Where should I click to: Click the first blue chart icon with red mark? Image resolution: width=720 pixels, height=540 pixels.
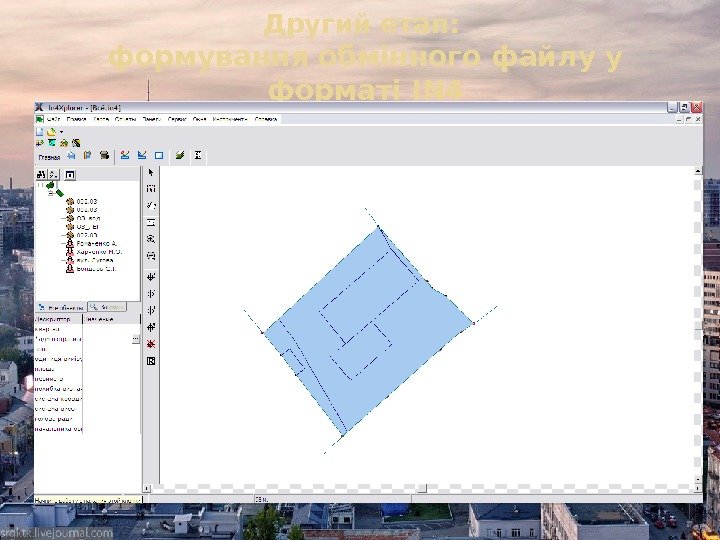pyautogui.click(x=124, y=156)
